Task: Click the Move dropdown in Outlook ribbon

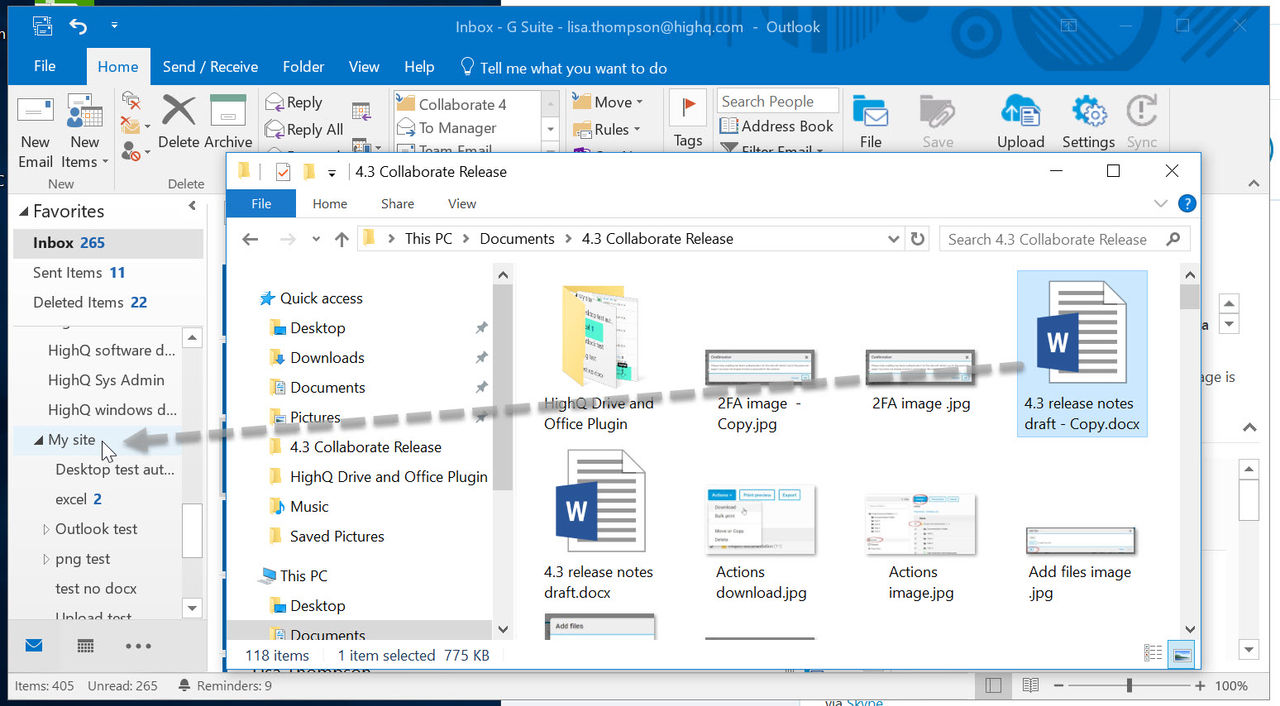Action: (607, 102)
